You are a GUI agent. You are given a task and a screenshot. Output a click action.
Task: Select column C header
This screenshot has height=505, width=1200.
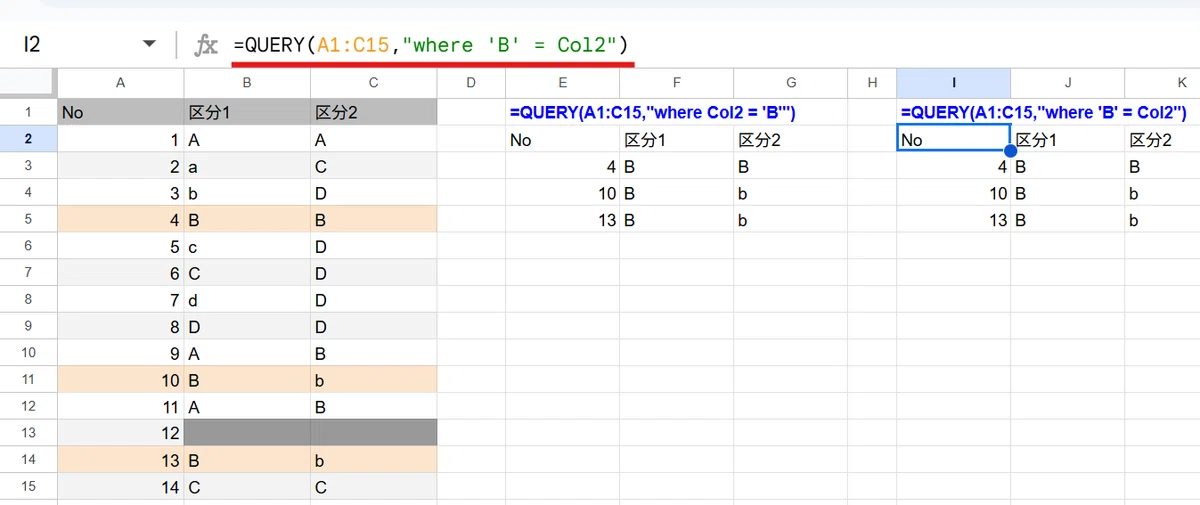click(x=374, y=83)
